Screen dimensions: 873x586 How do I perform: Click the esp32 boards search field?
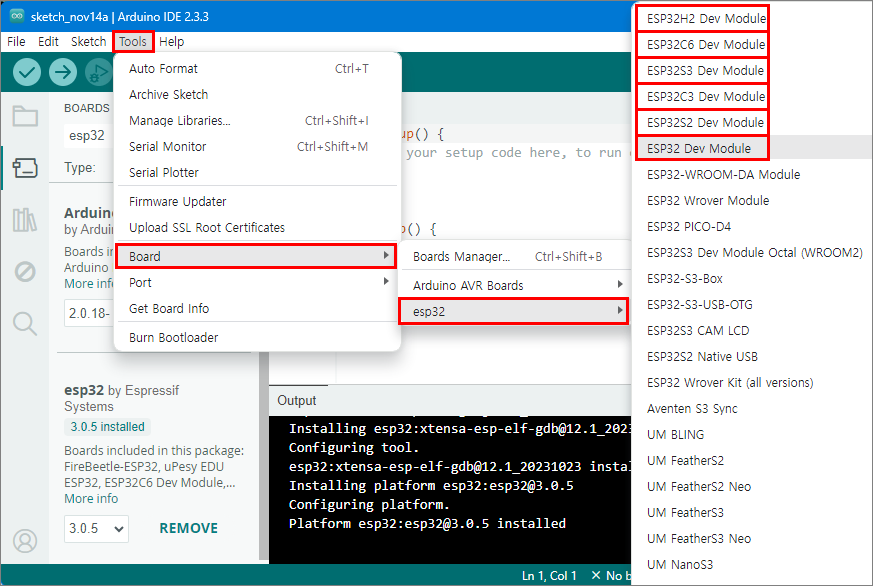[89, 136]
